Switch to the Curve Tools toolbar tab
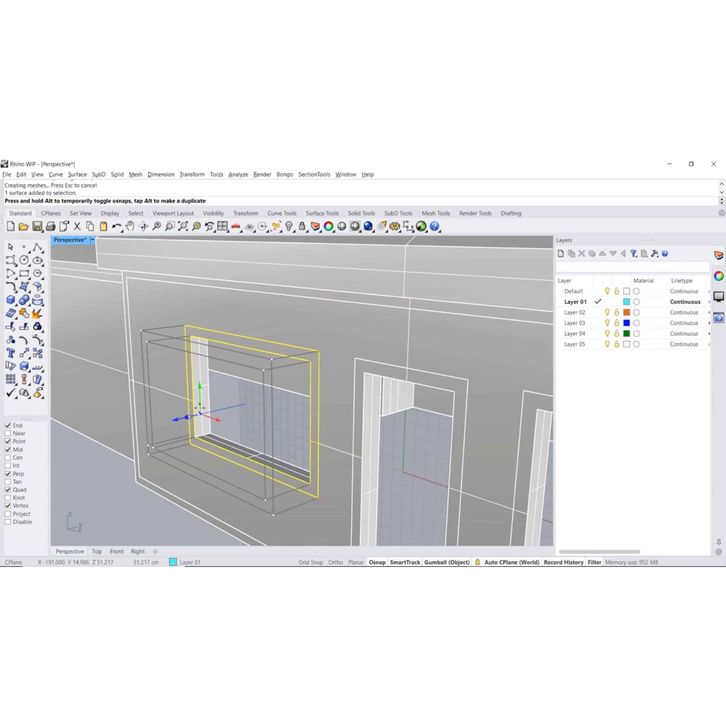This screenshot has width=726, height=726. tap(282, 213)
